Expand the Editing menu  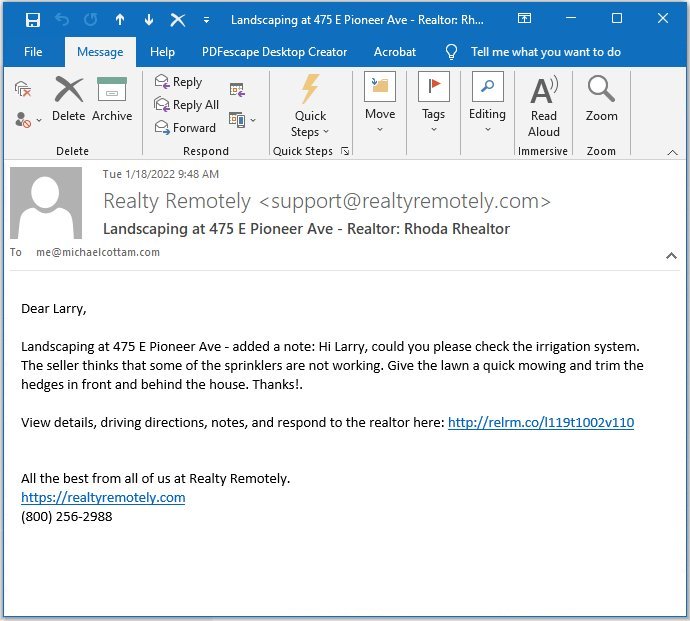487,103
